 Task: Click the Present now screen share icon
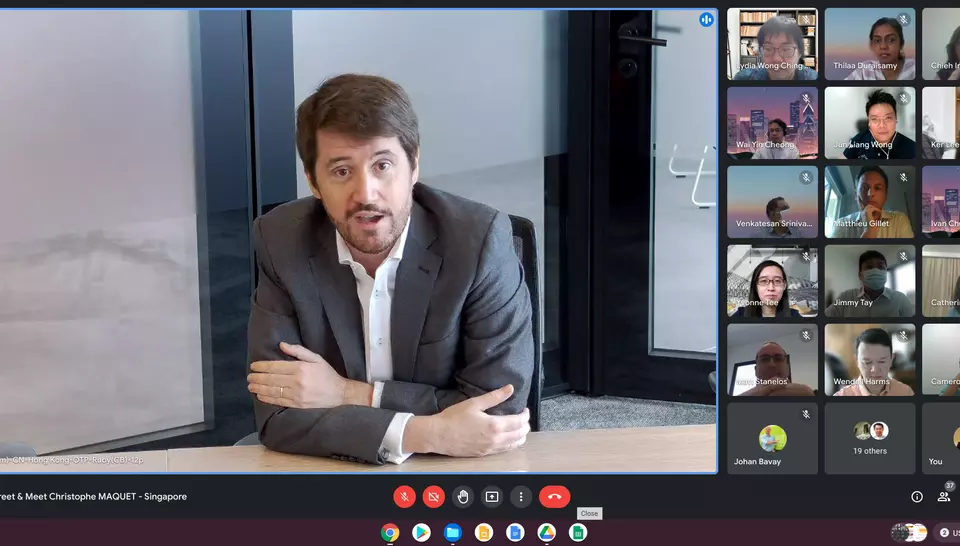(x=491, y=496)
